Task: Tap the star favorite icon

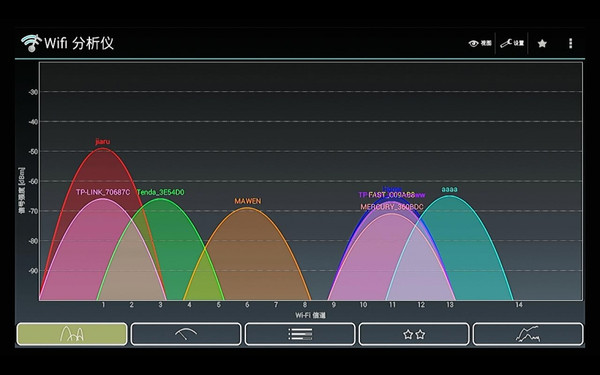Action: click(x=542, y=44)
